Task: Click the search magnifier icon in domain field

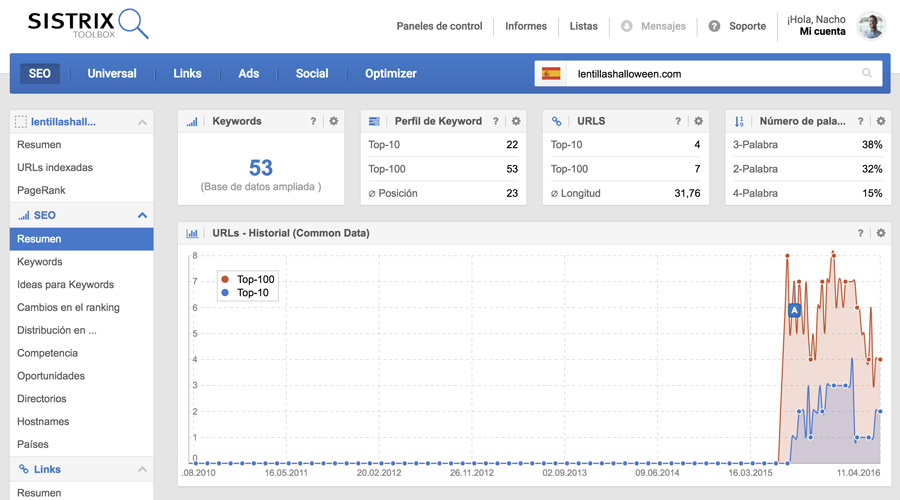Action: coord(867,73)
